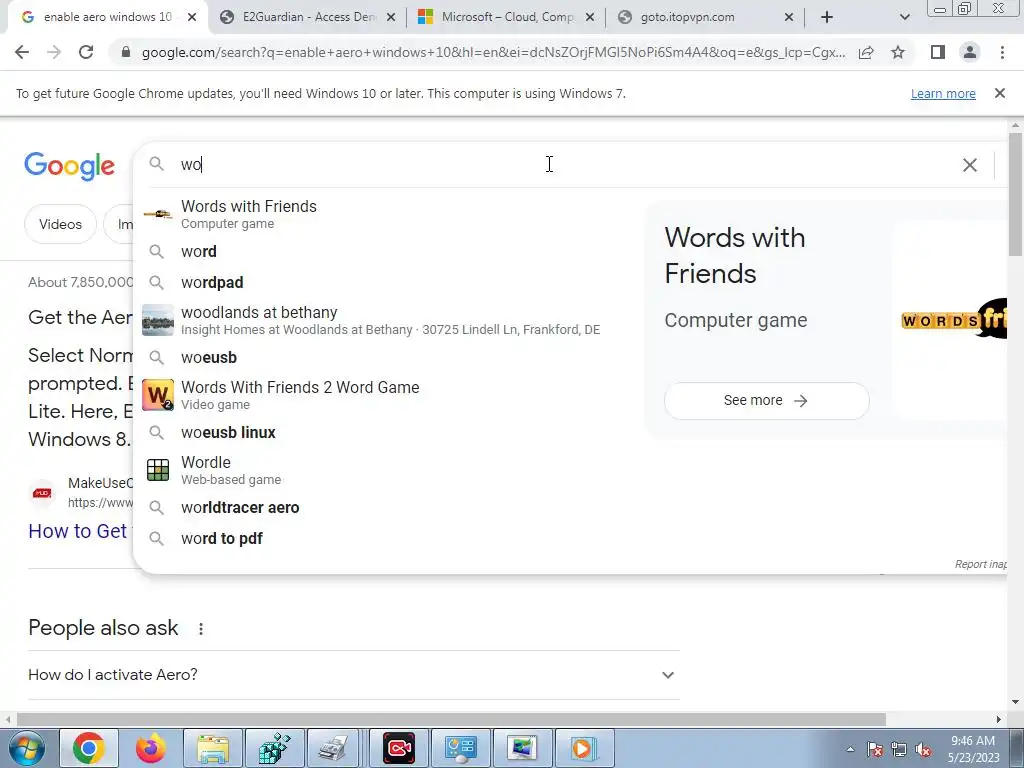Viewport: 1024px width, 768px height.
Task: Open 'People also ask' options menu
Action: click(200, 628)
